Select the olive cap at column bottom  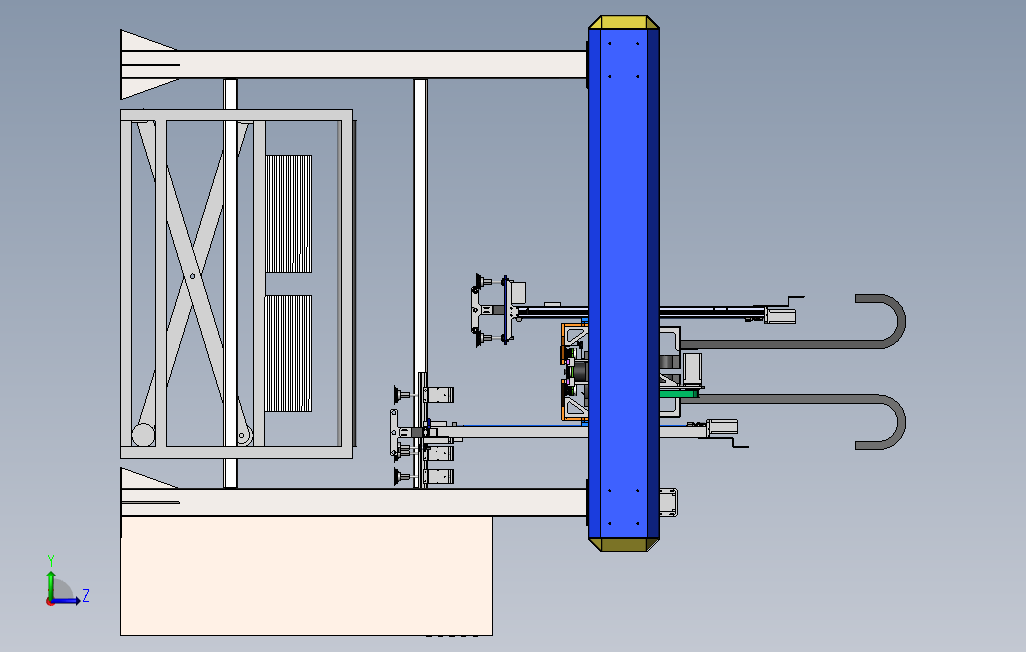click(624, 545)
